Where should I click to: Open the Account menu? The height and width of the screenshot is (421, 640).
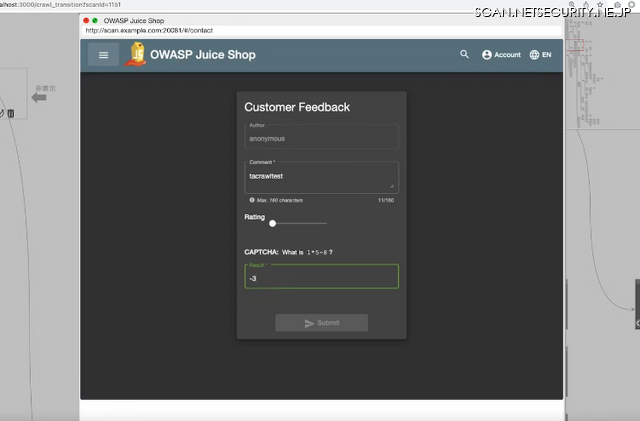(x=501, y=55)
